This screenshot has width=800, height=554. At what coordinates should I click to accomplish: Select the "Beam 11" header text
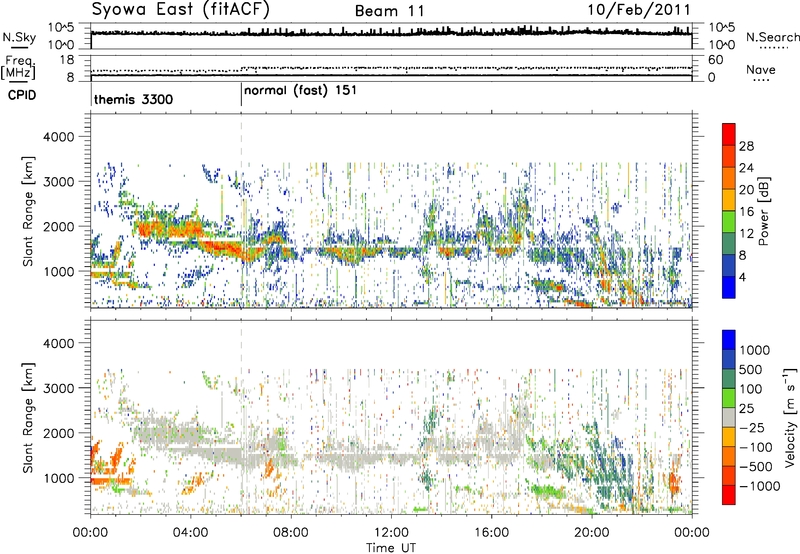(390, 11)
